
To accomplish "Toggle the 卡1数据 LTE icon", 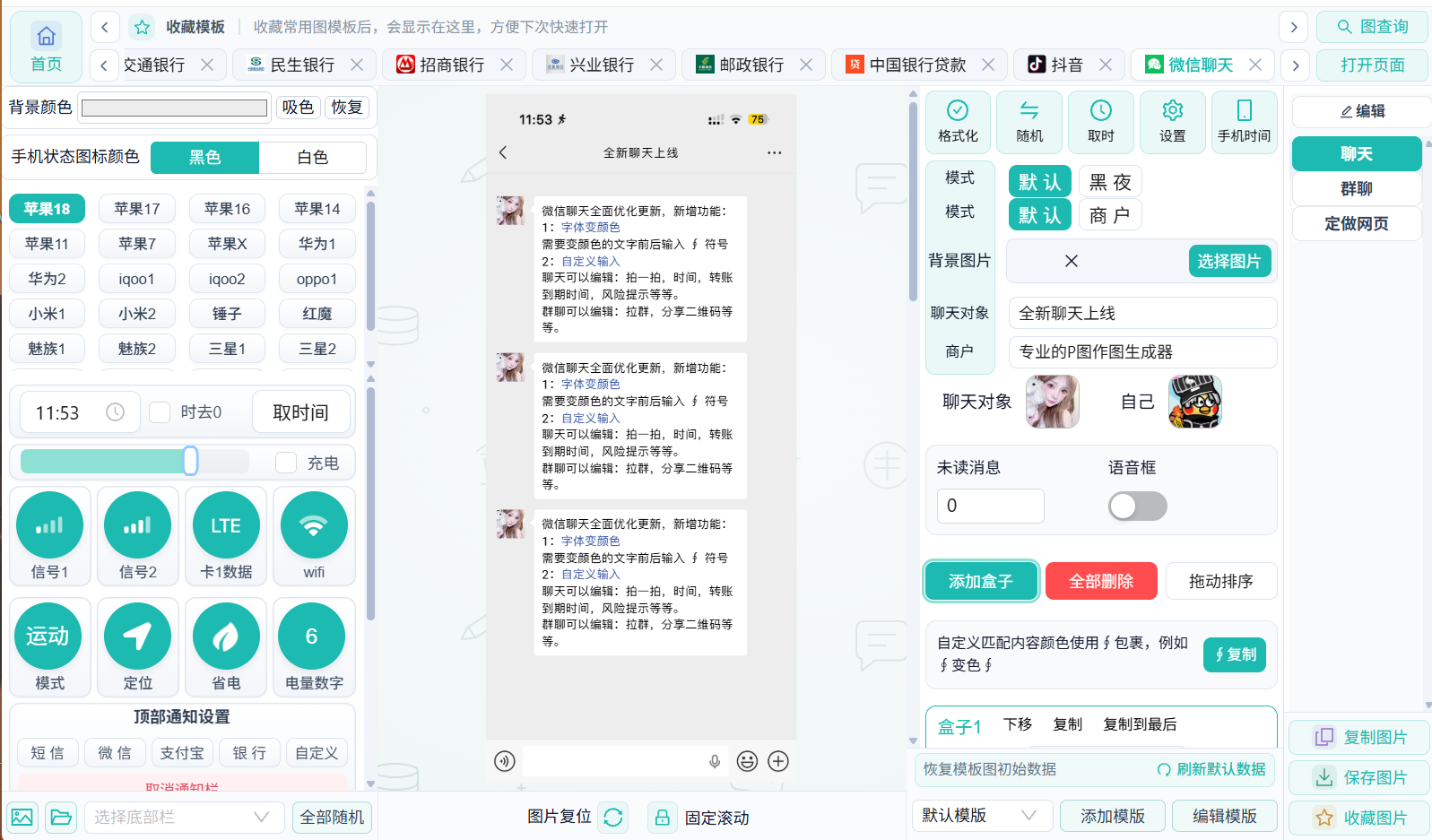I will [x=226, y=525].
